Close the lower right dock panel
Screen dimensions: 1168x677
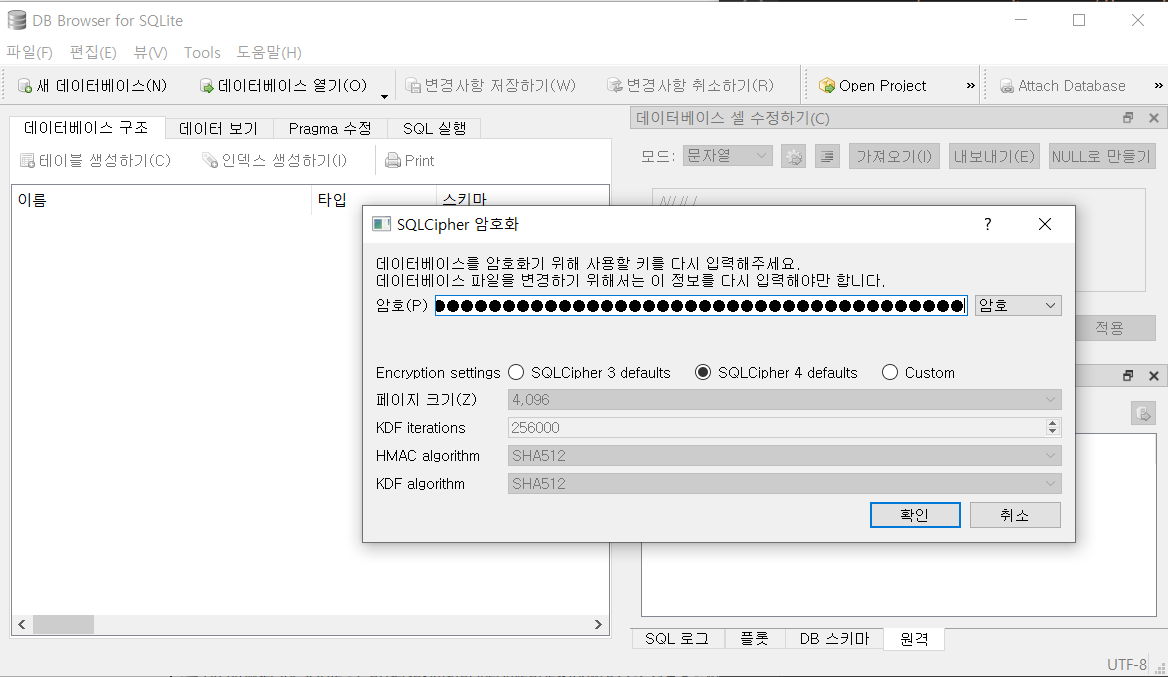[1154, 375]
